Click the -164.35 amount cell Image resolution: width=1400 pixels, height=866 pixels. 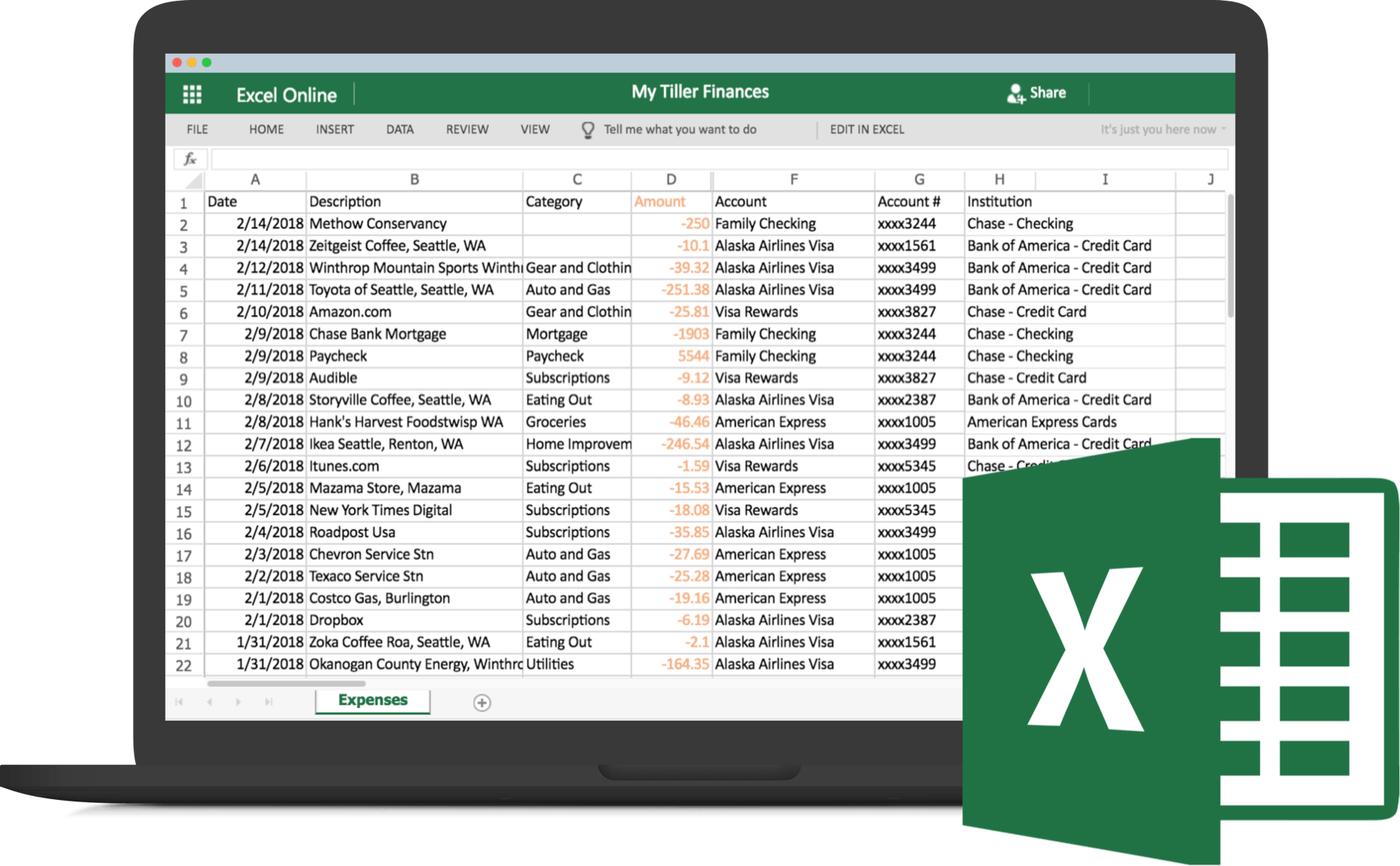(x=671, y=665)
